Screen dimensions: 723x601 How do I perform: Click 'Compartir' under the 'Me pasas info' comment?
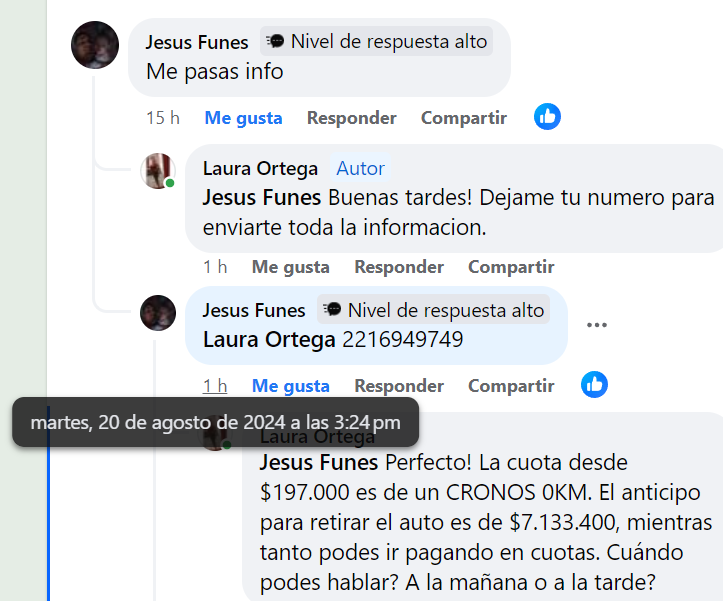pos(463,118)
